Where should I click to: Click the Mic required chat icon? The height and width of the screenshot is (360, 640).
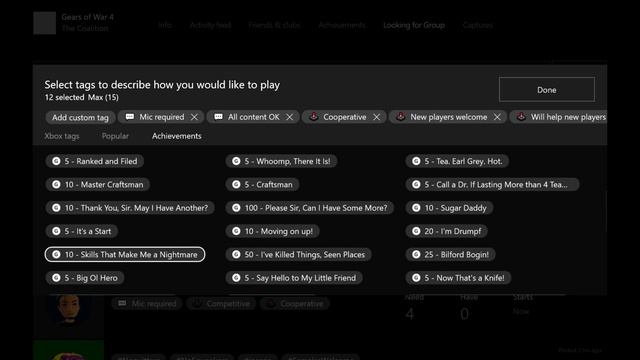click(130, 117)
